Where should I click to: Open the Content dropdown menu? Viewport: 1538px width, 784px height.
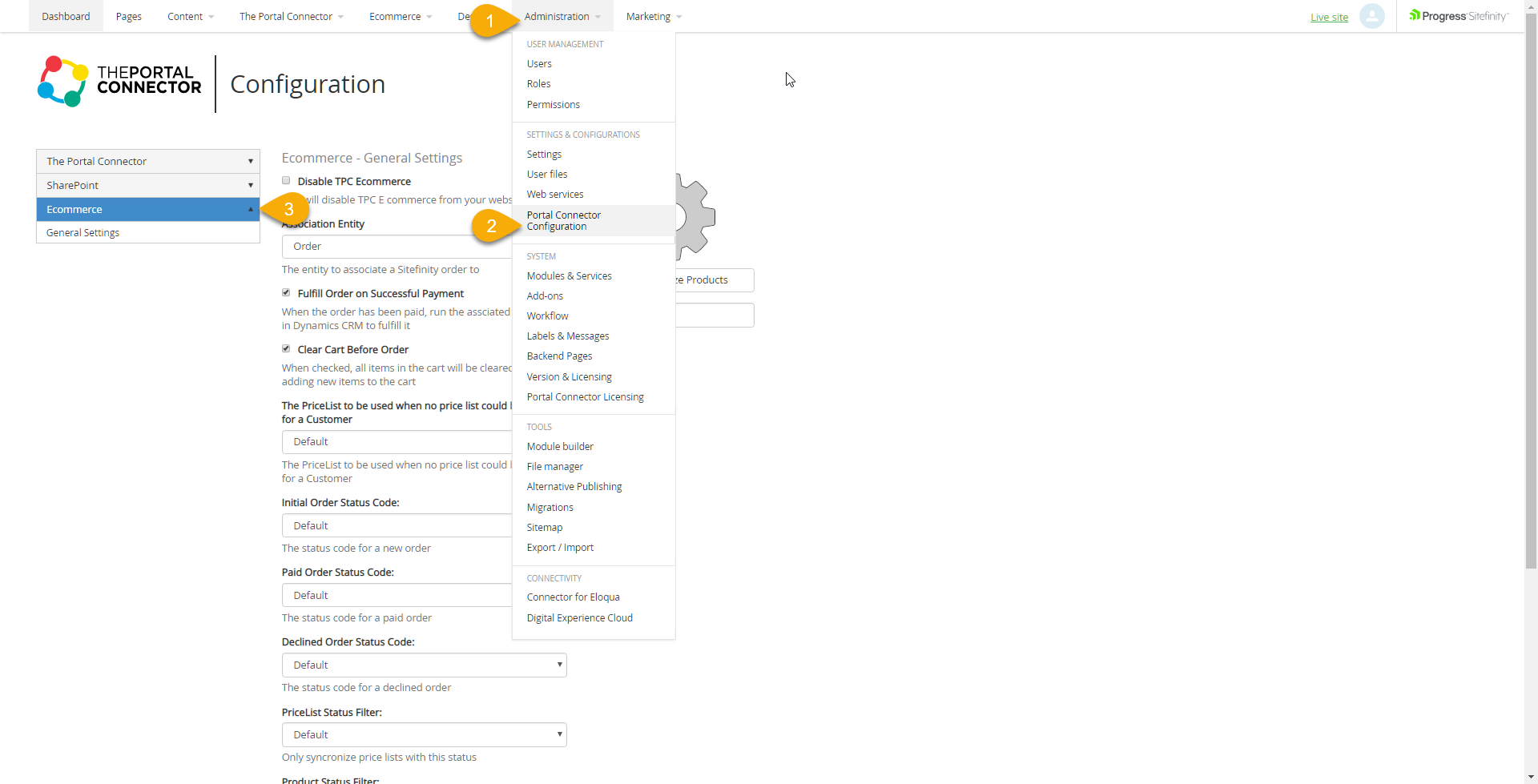tap(191, 16)
